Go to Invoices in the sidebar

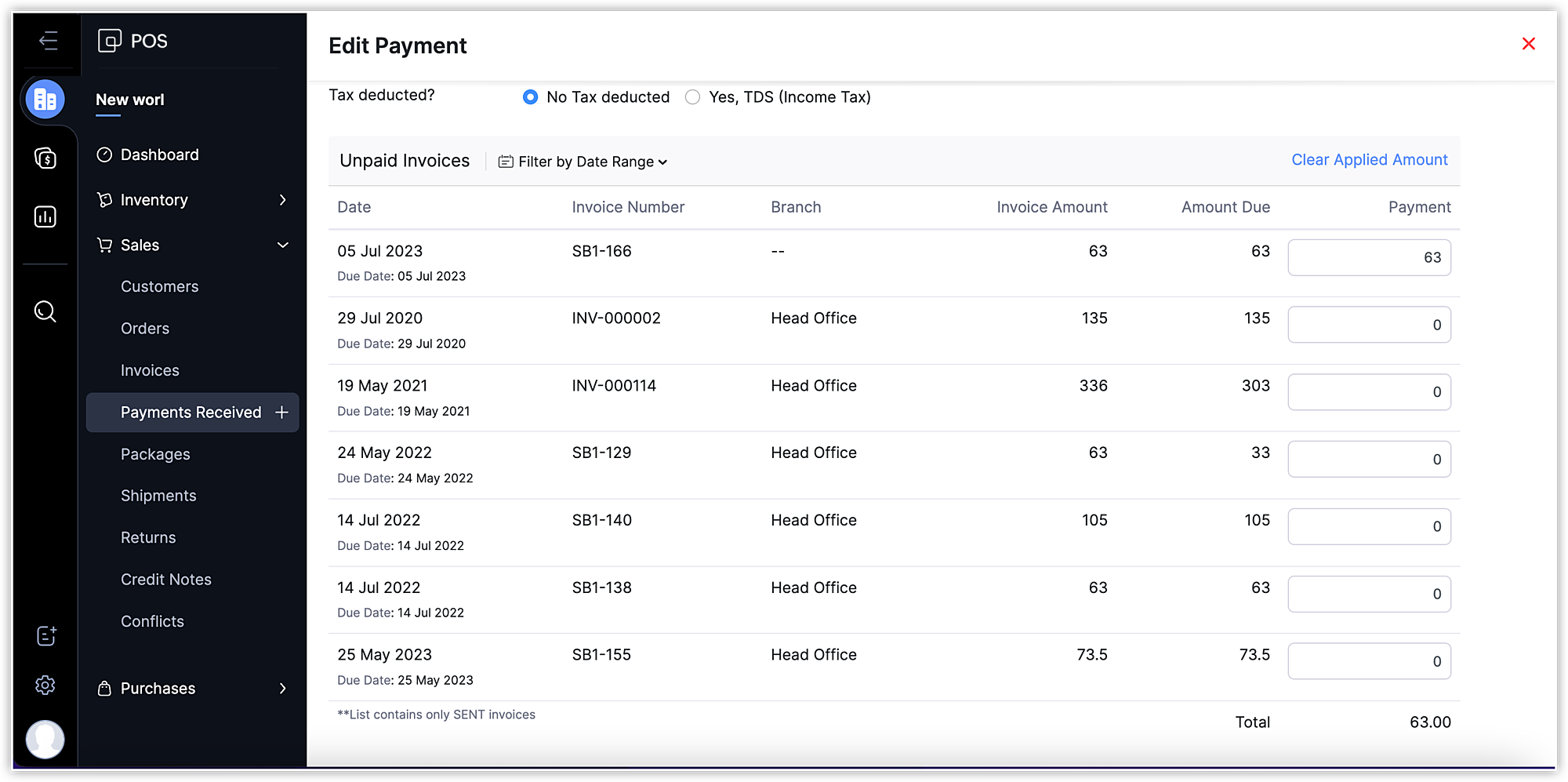pos(150,370)
